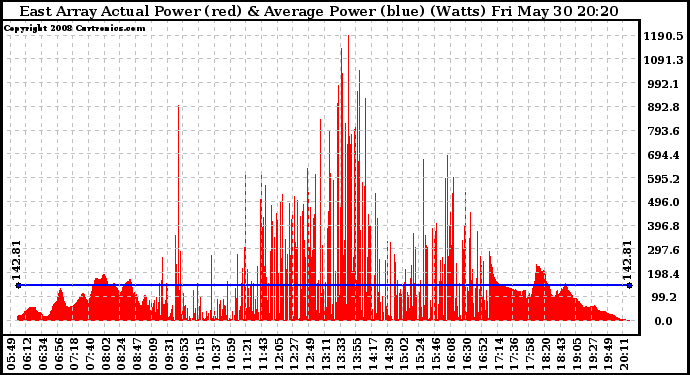Image resolution: width=690 pixels, height=375 pixels.
Task: Click the x-axis time label 07:40
Action: pos(90,354)
